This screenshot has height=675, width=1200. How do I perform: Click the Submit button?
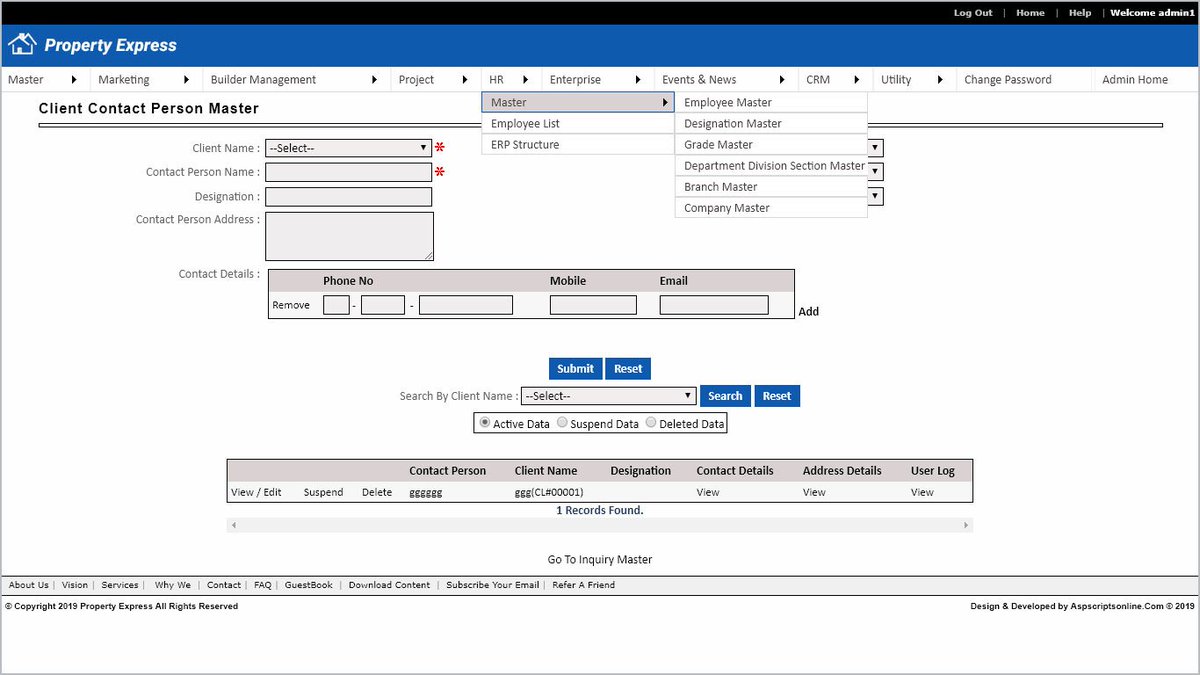(x=575, y=368)
